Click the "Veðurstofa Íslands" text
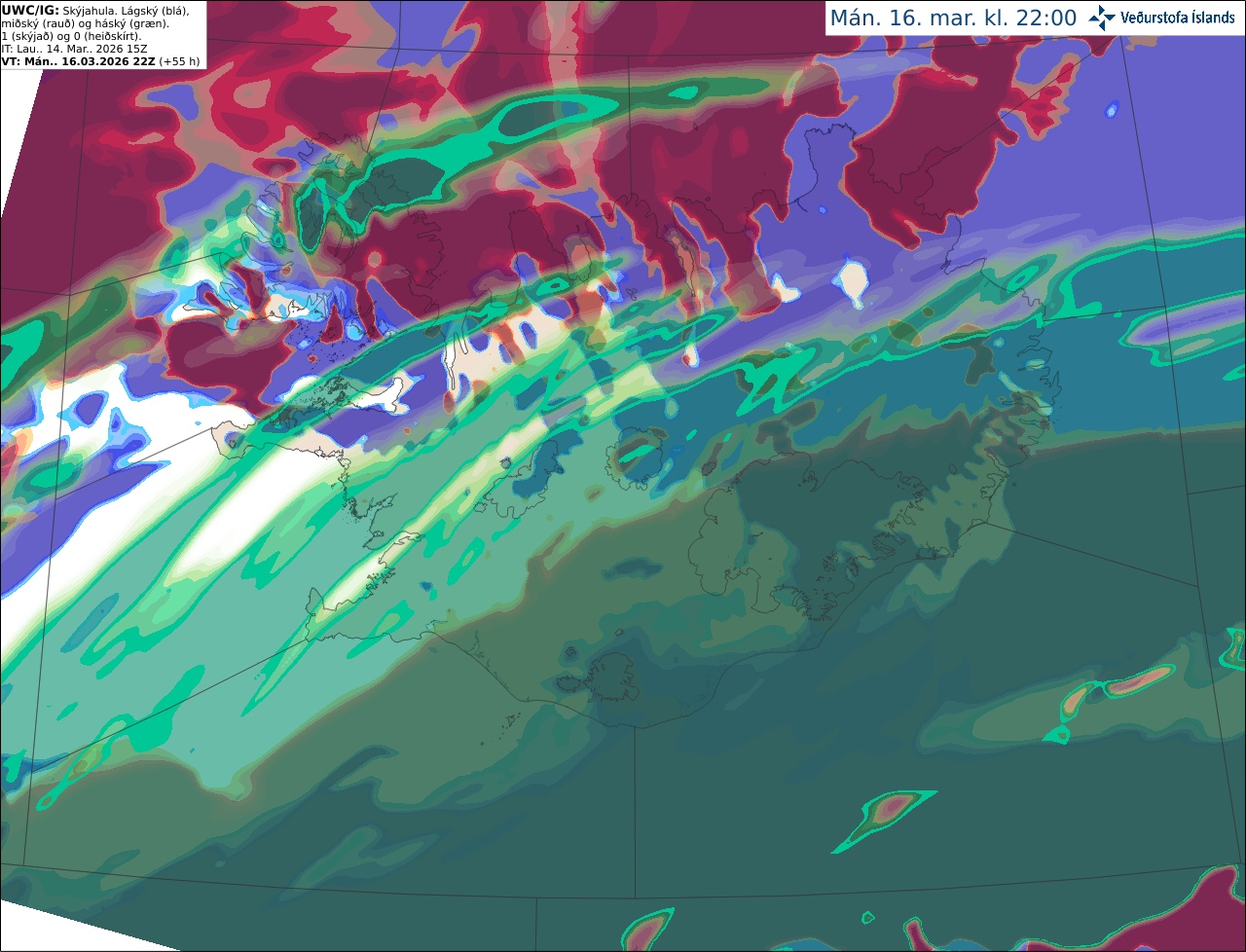The image size is (1246, 952). pos(1178,18)
